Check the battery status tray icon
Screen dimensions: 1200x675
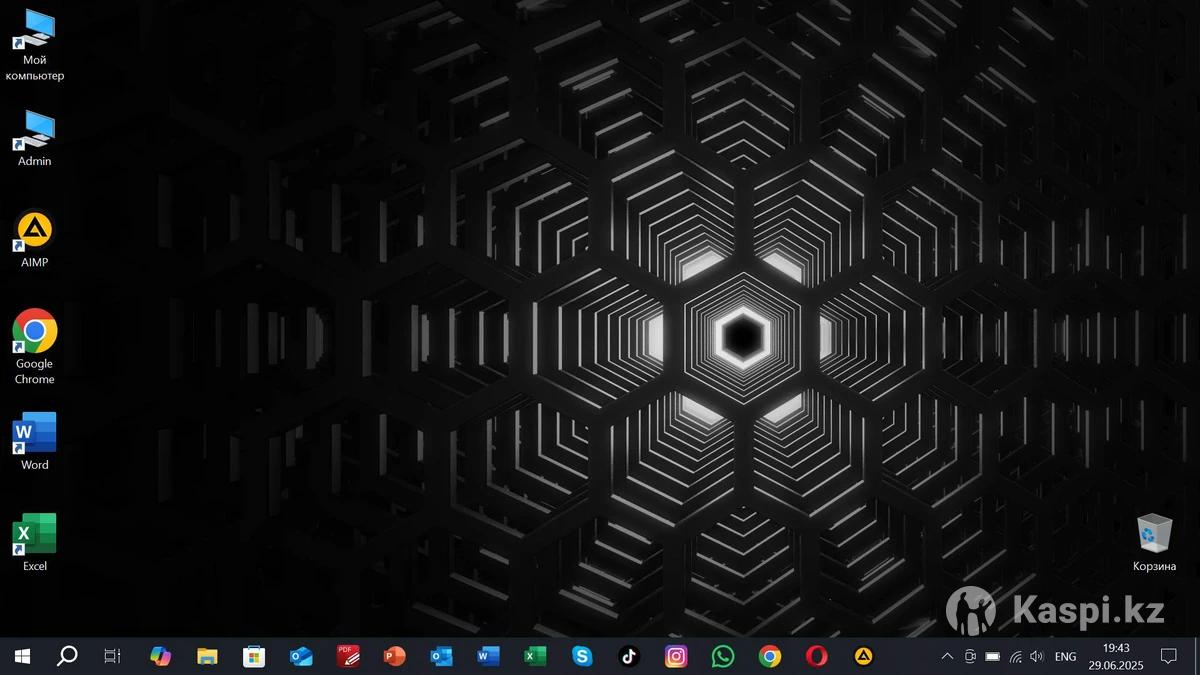[x=993, y=657]
